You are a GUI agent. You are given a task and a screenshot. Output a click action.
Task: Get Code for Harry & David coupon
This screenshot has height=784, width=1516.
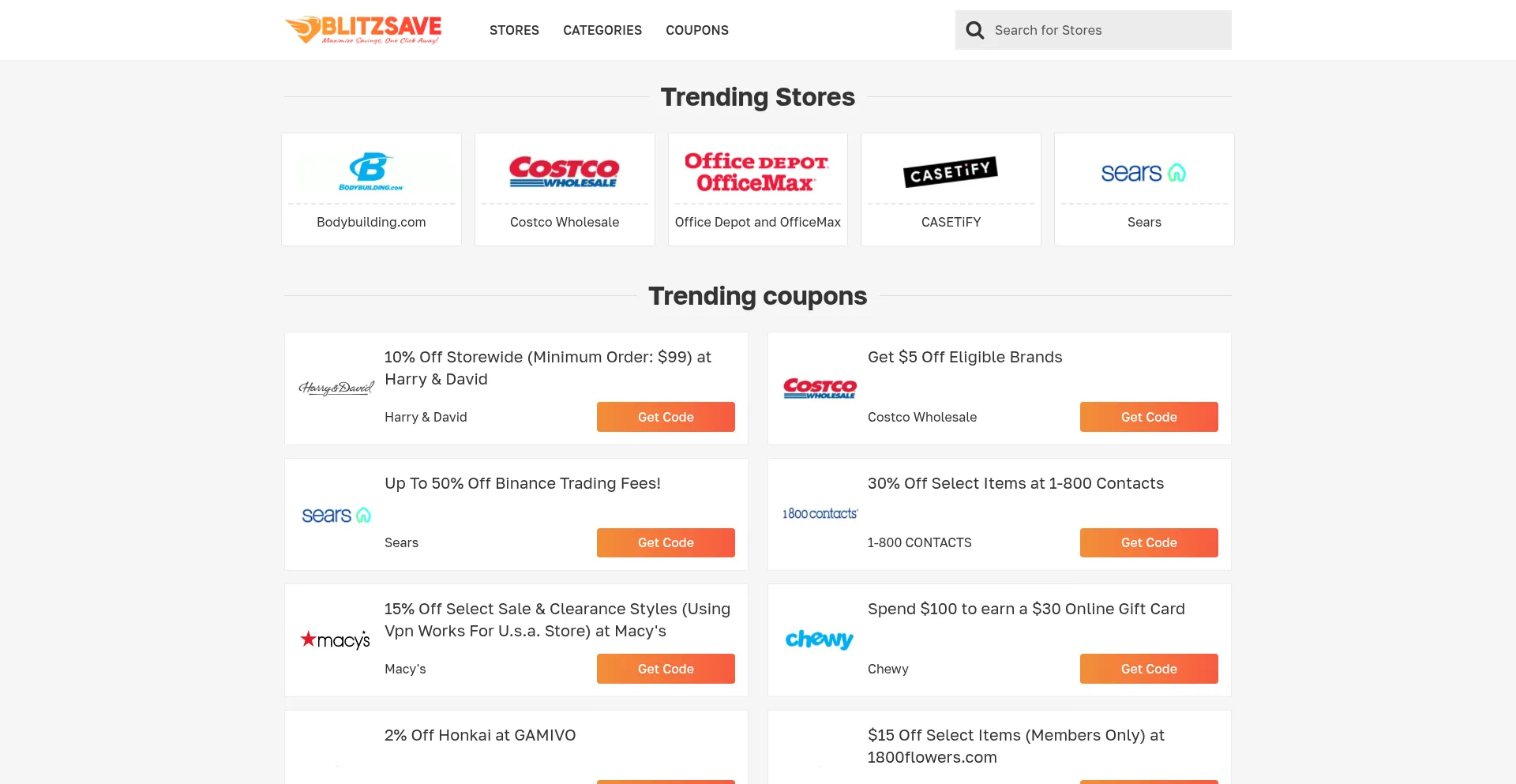[x=666, y=417]
